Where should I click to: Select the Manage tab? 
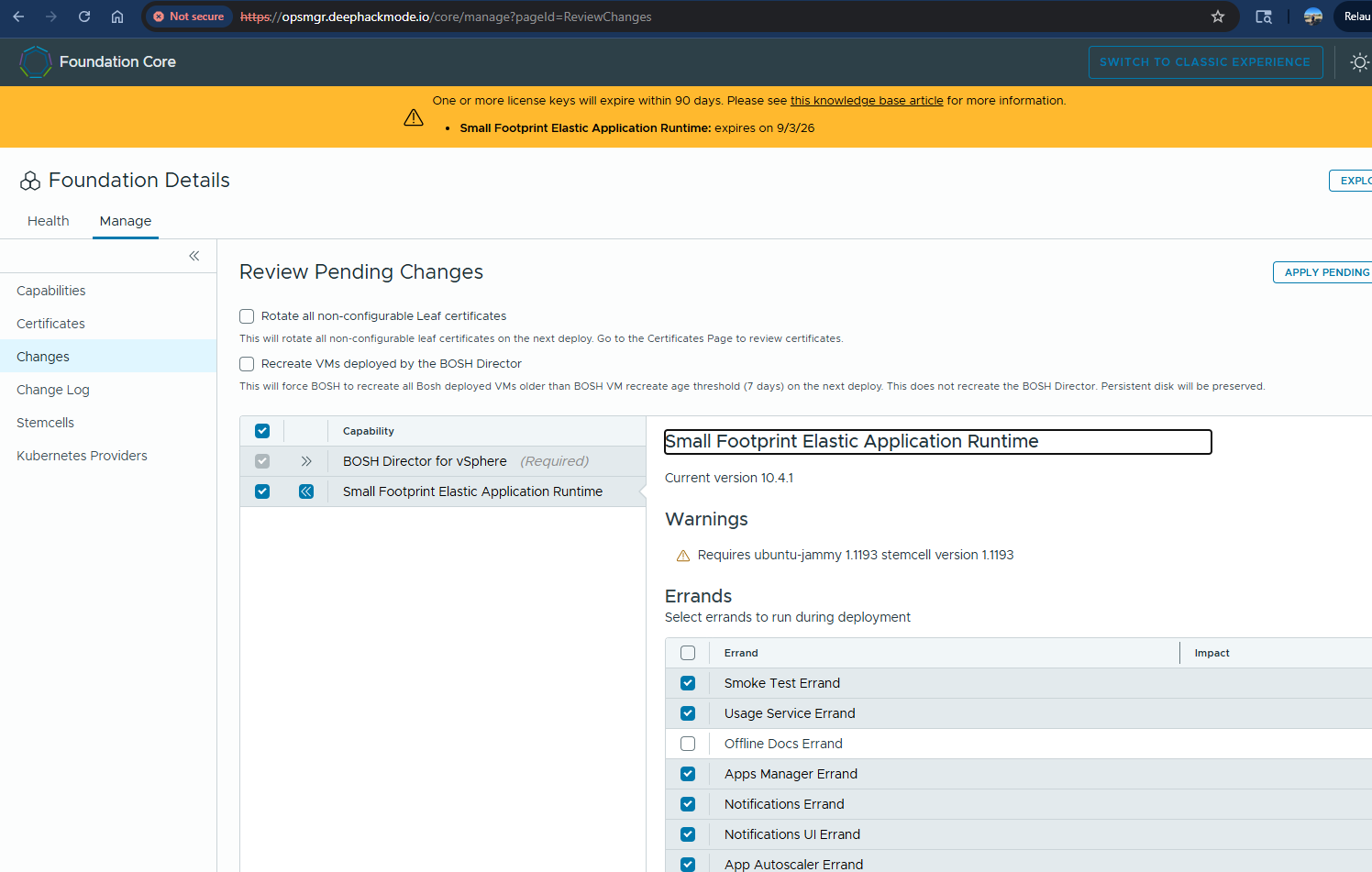coord(126,221)
